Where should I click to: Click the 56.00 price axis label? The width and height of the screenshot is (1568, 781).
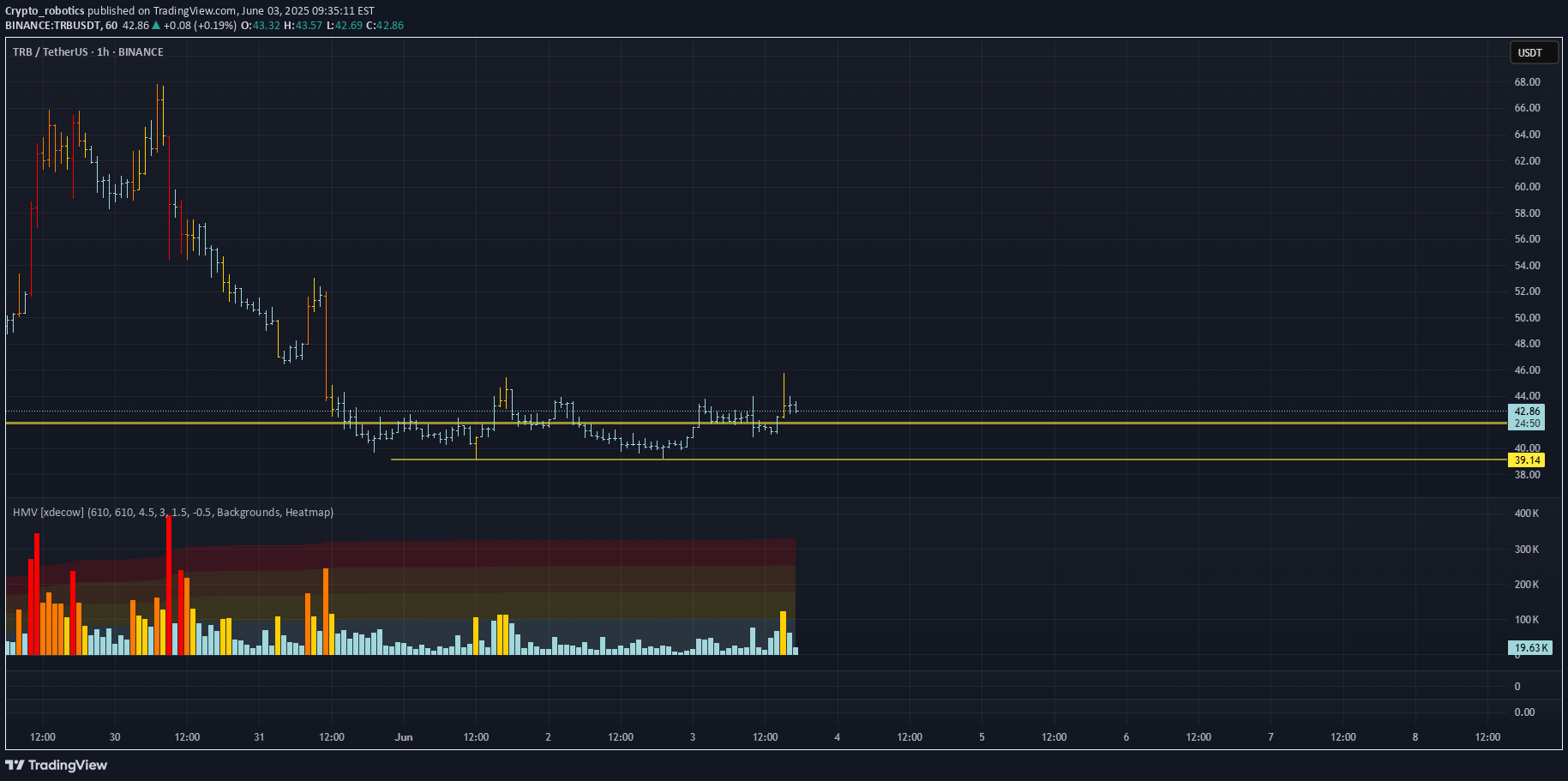point(1527,239)
